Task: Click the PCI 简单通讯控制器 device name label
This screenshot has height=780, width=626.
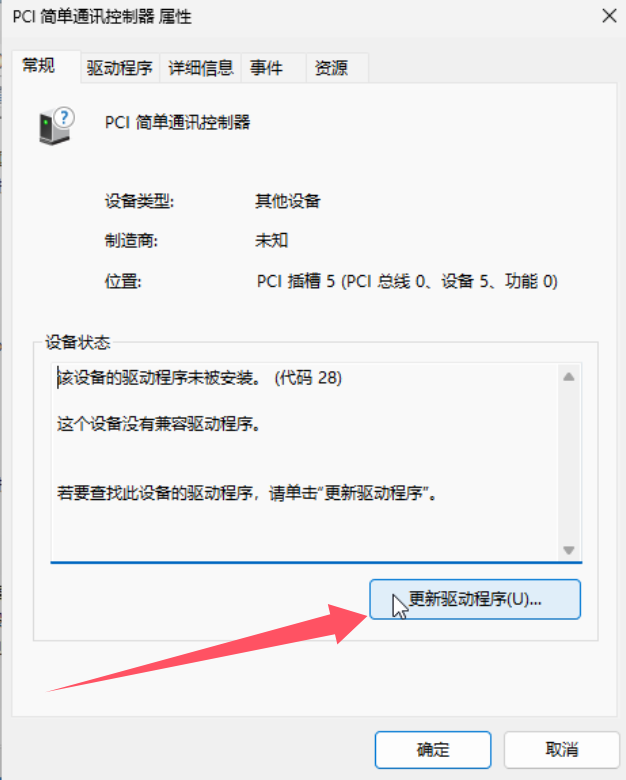Action: (x=178, y=122)
